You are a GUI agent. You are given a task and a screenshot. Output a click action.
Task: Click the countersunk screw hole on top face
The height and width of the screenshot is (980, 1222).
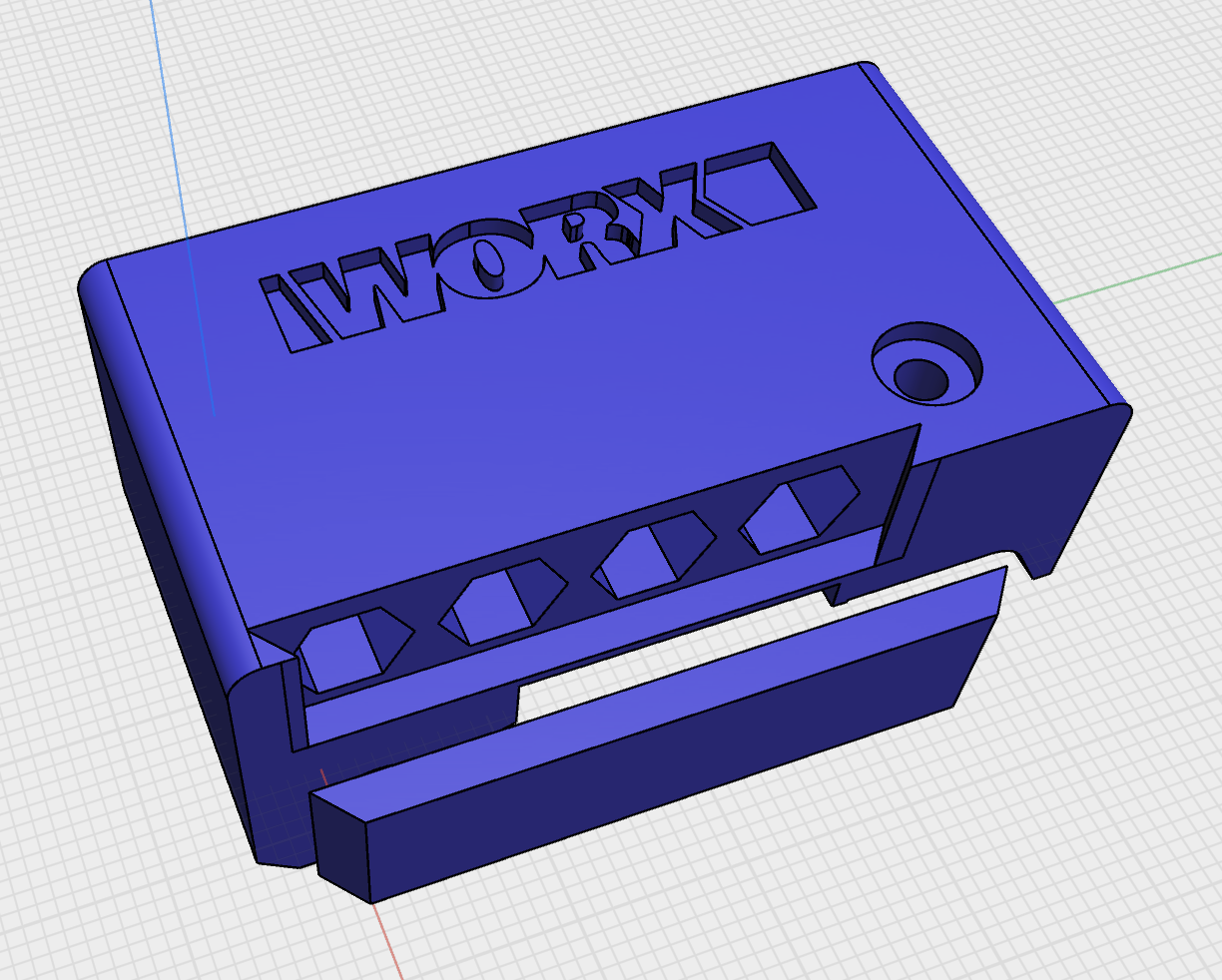[926, 362]
